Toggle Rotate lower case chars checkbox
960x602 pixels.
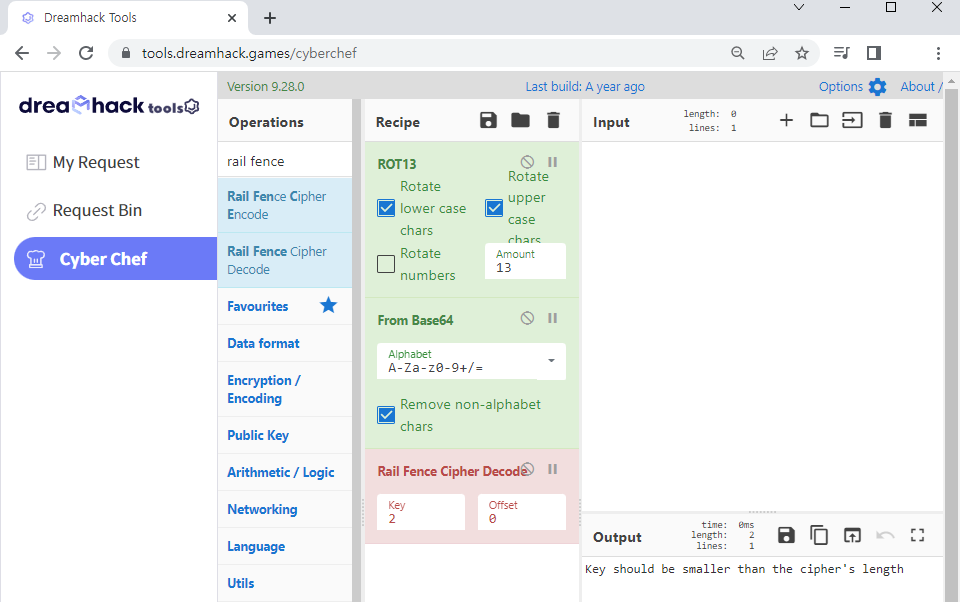[x=386, y=208]
